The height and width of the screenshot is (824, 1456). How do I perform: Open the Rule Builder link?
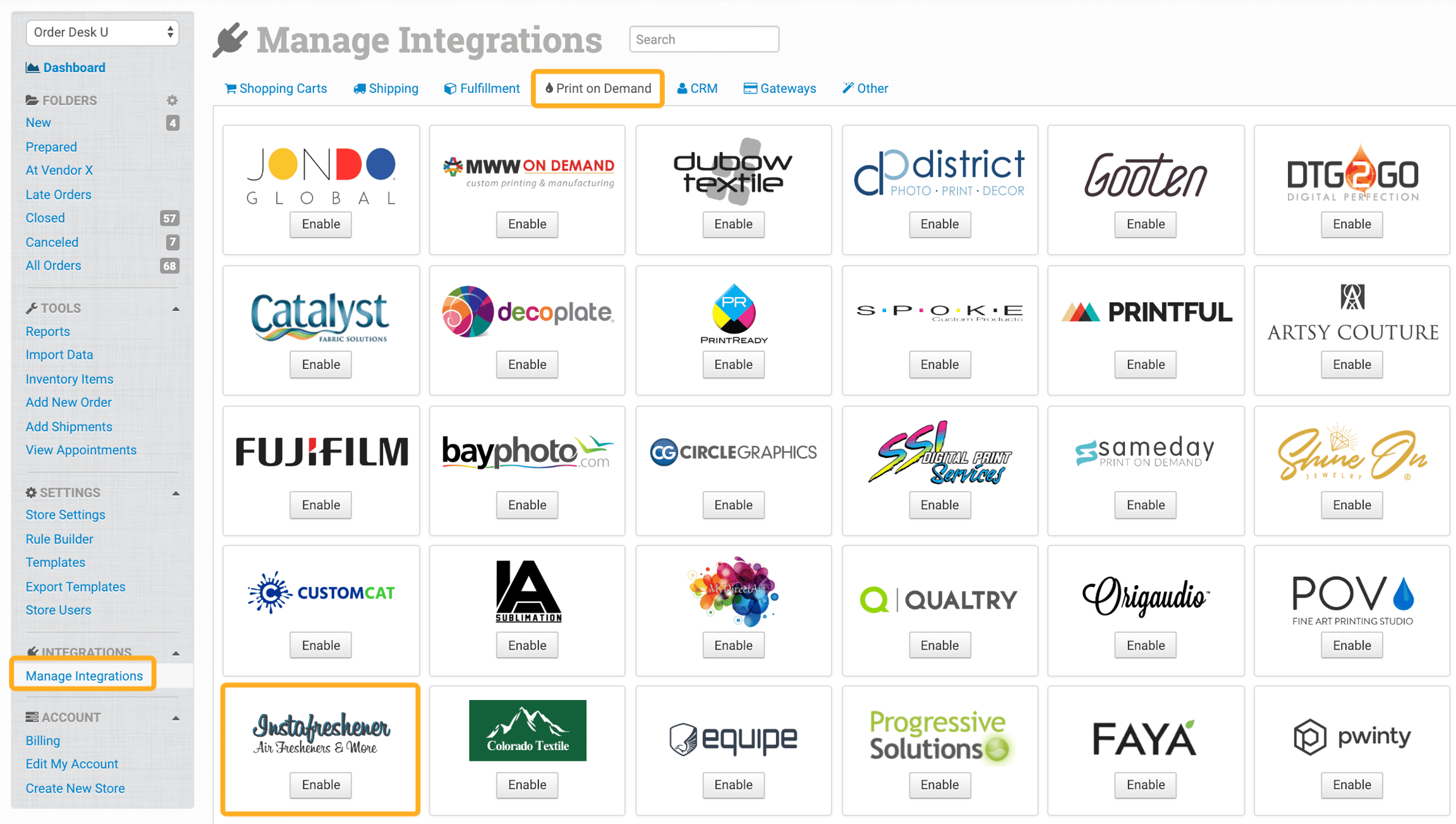(x=59, y=539)
